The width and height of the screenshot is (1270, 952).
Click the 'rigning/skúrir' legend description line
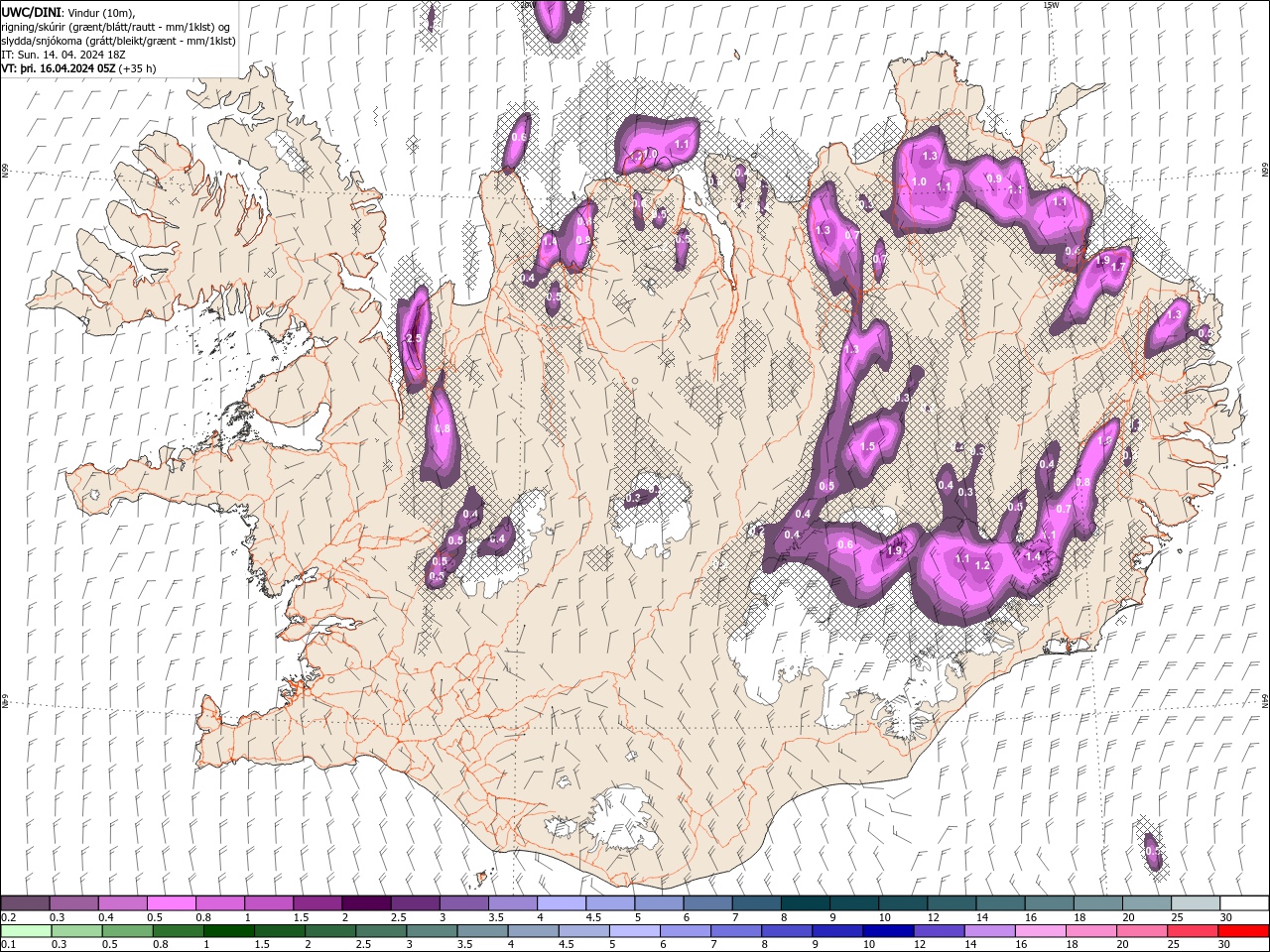116,27
